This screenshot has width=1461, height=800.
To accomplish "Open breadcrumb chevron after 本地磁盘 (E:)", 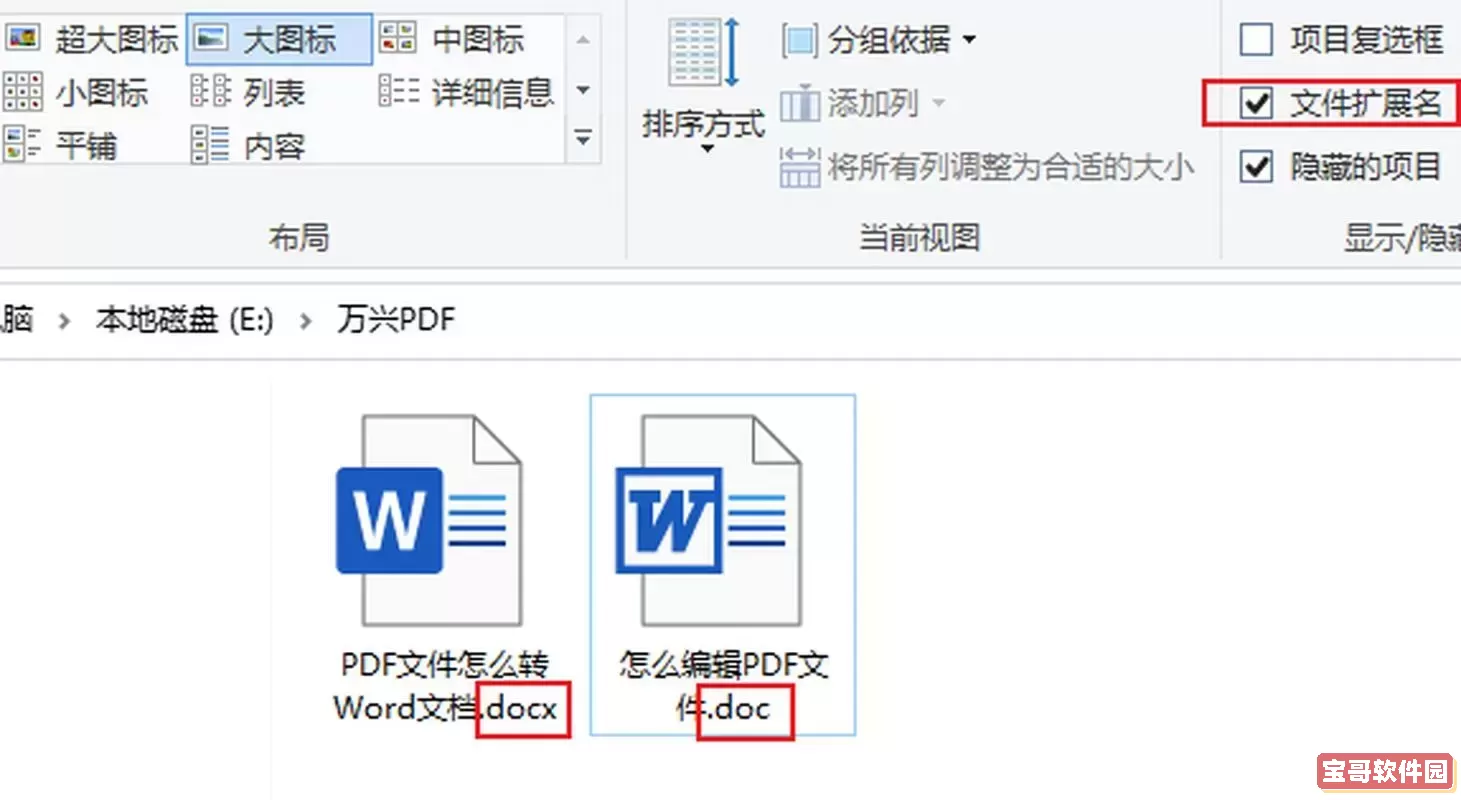I will click(306, 321).
